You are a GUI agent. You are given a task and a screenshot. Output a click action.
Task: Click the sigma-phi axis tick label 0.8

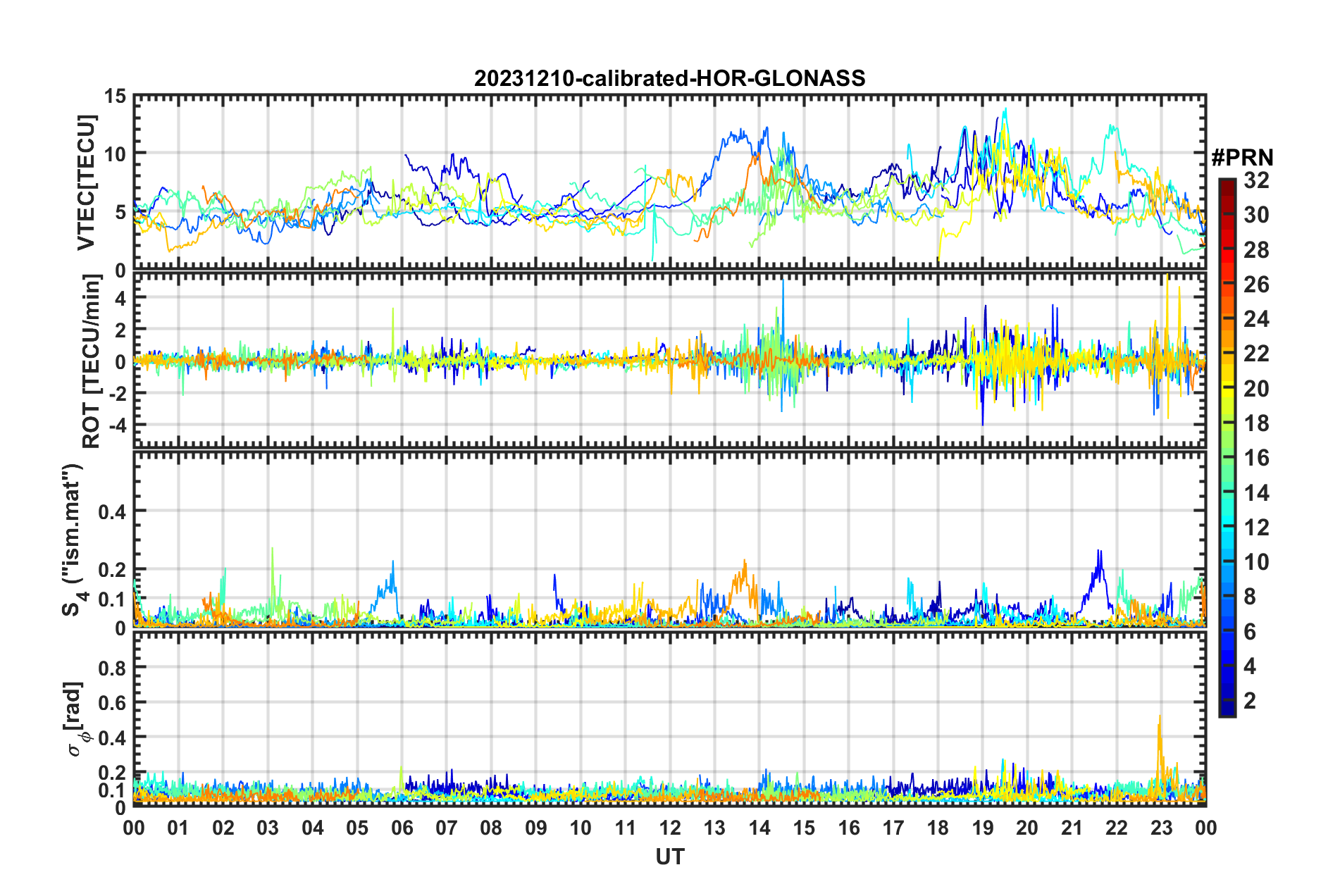(x=113, y=667)
